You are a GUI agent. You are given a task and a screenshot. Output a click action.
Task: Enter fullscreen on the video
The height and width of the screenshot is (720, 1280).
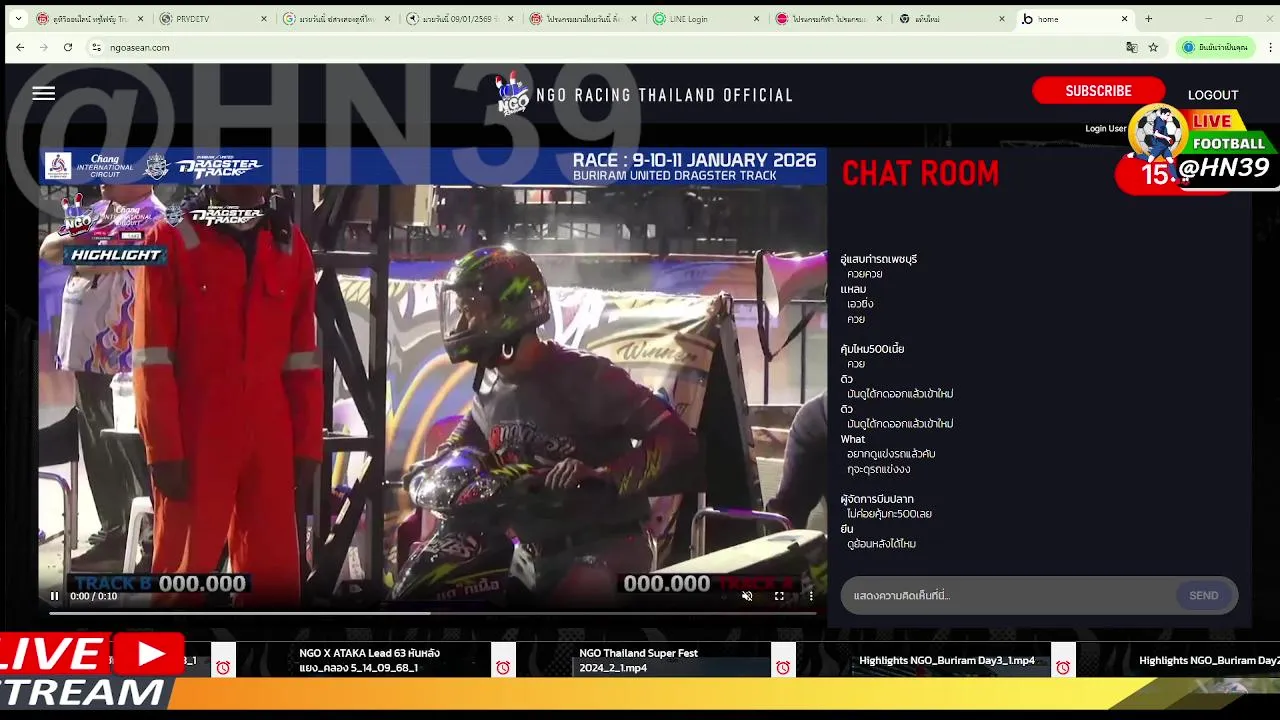click(x=779, y=596)
